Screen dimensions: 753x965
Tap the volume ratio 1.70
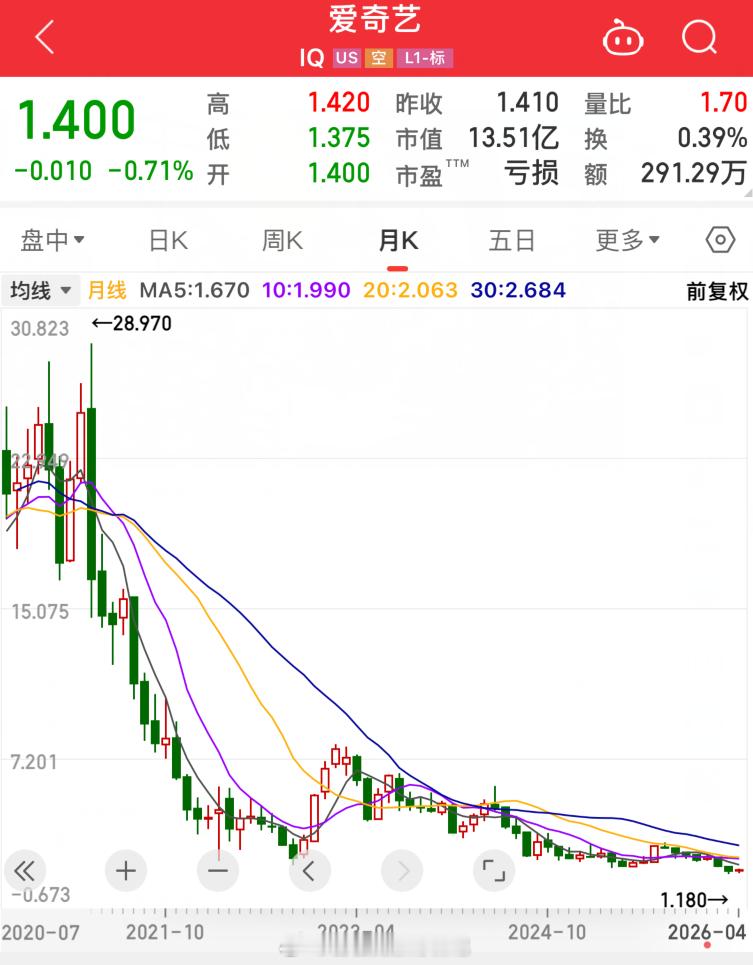pyautogui.click(x=724, y=103)
